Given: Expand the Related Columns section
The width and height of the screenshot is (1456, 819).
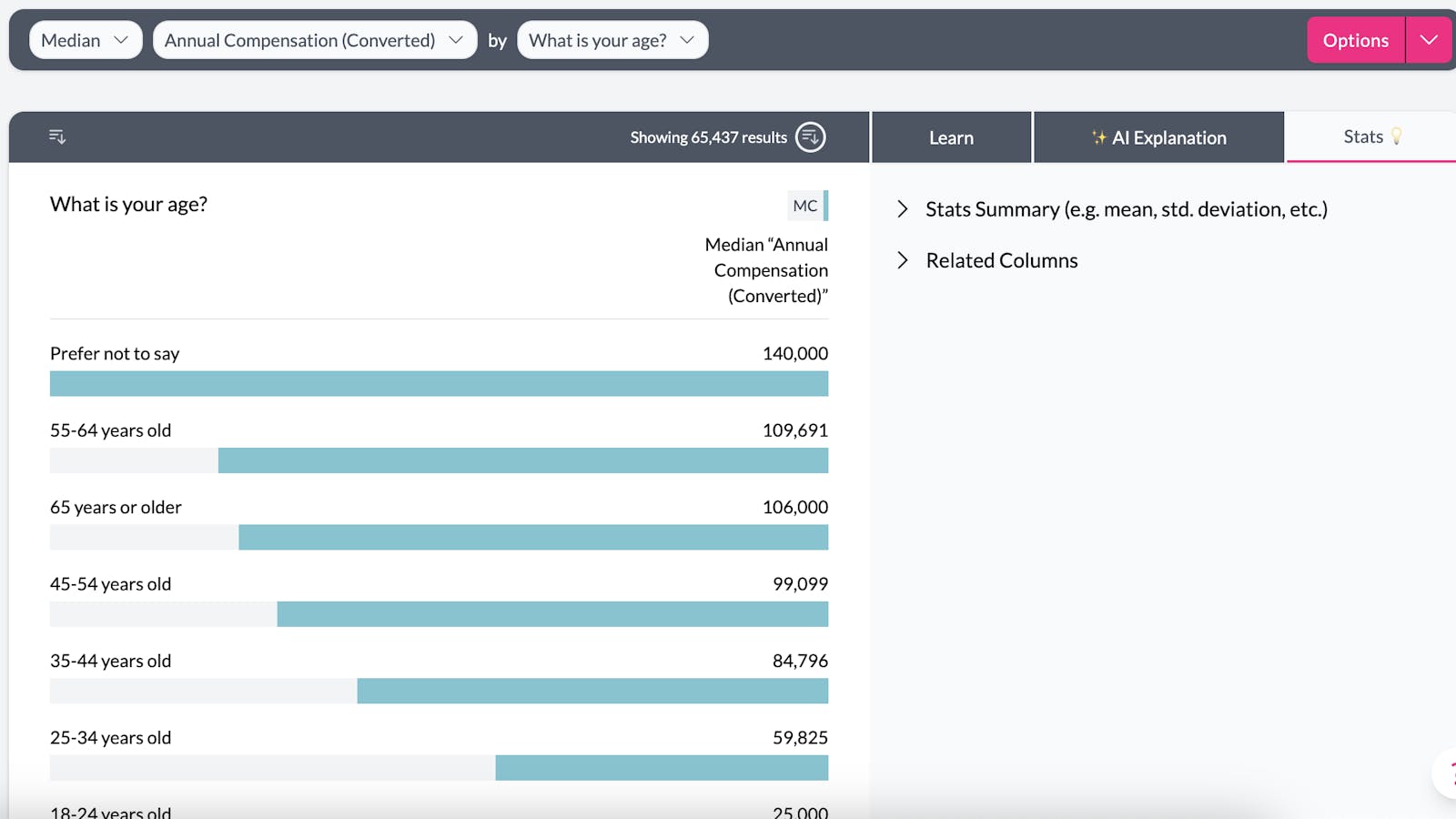Looking at the screenshot, I should pyautogui.click(x=1001, y=260).
